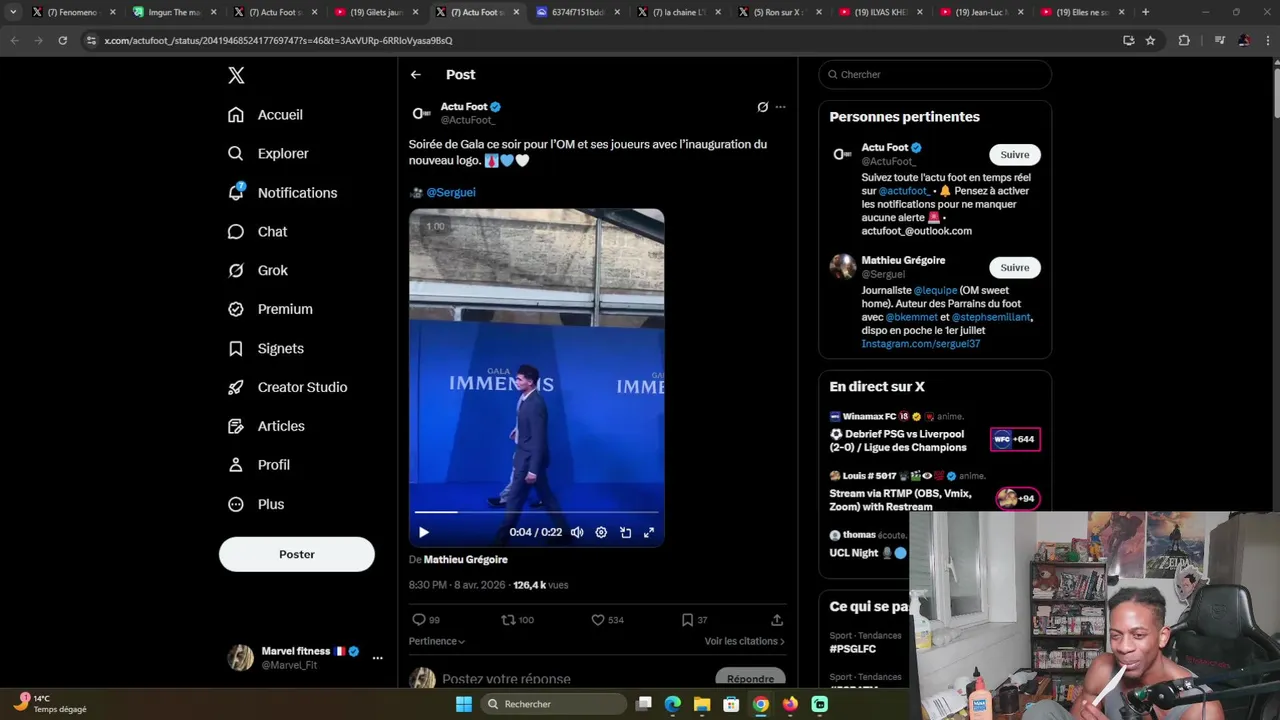Open Creator Studio in sidebar
This screenshot has height=720, width=1280.
(x=287, y=387)
